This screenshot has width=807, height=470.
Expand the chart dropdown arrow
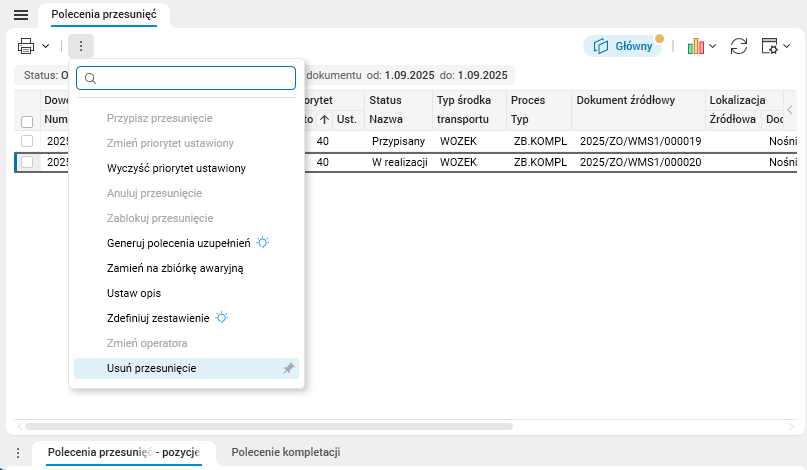point(712,46)
